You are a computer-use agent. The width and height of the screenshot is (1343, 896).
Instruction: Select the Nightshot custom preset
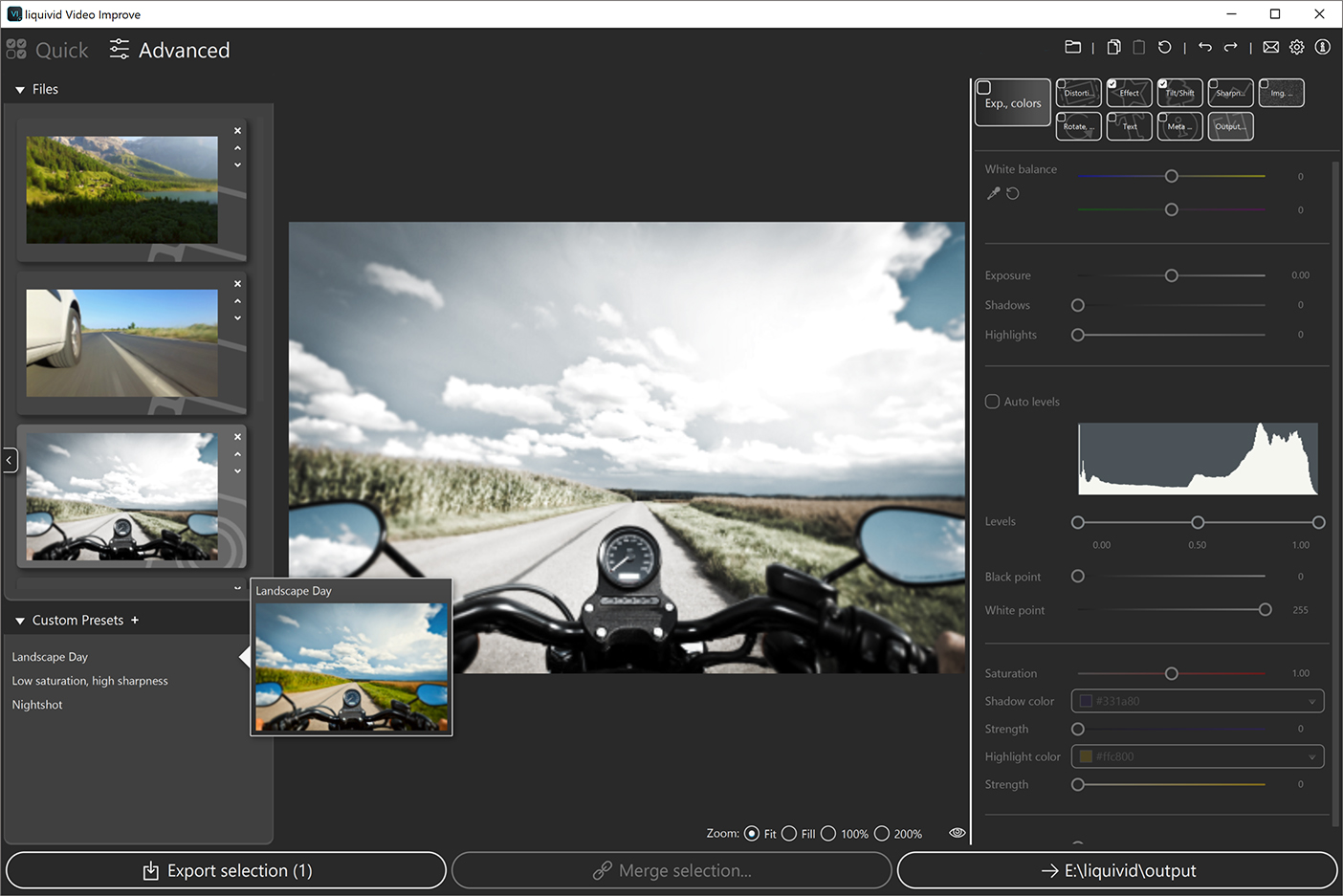[36, 704]
